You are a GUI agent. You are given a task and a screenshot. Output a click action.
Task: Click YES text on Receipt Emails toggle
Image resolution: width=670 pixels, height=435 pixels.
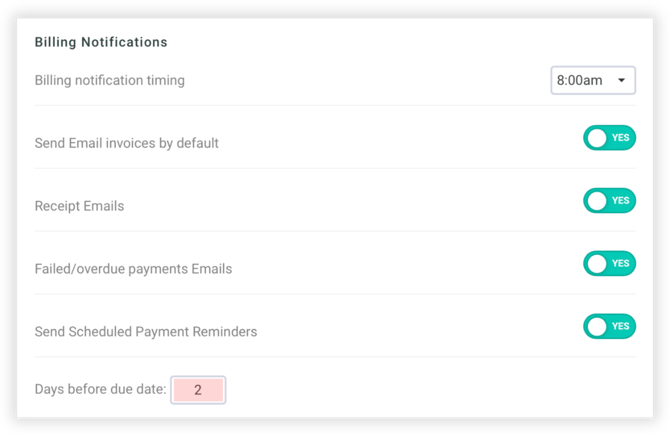click(x=621, y=201)
